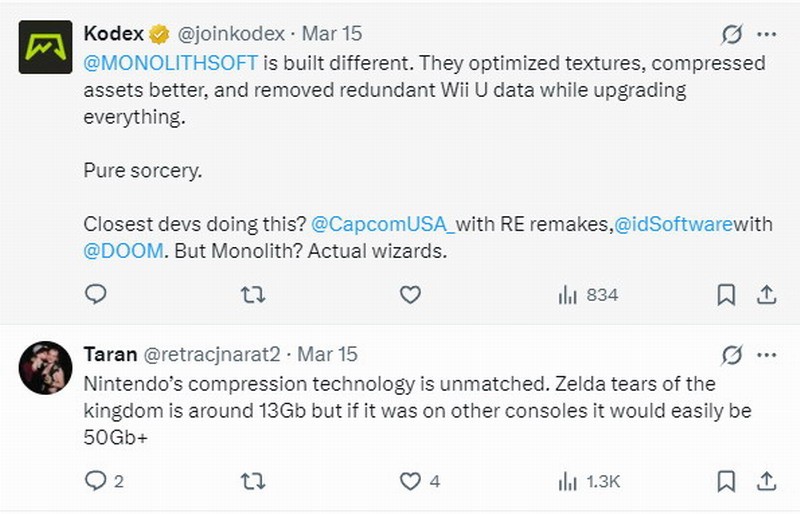Share the Kodex tweet

click(x=765, y=294)
